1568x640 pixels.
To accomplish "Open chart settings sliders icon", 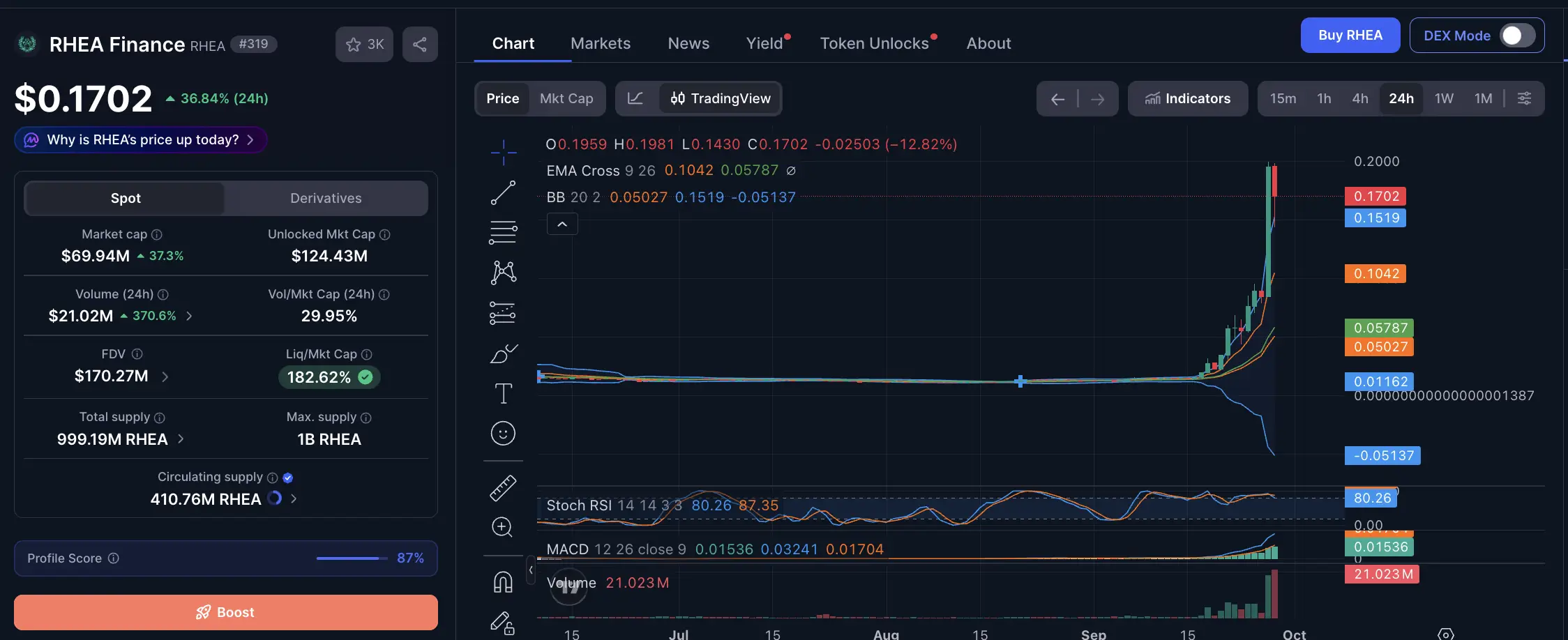I will click(x=1525, y=98).
